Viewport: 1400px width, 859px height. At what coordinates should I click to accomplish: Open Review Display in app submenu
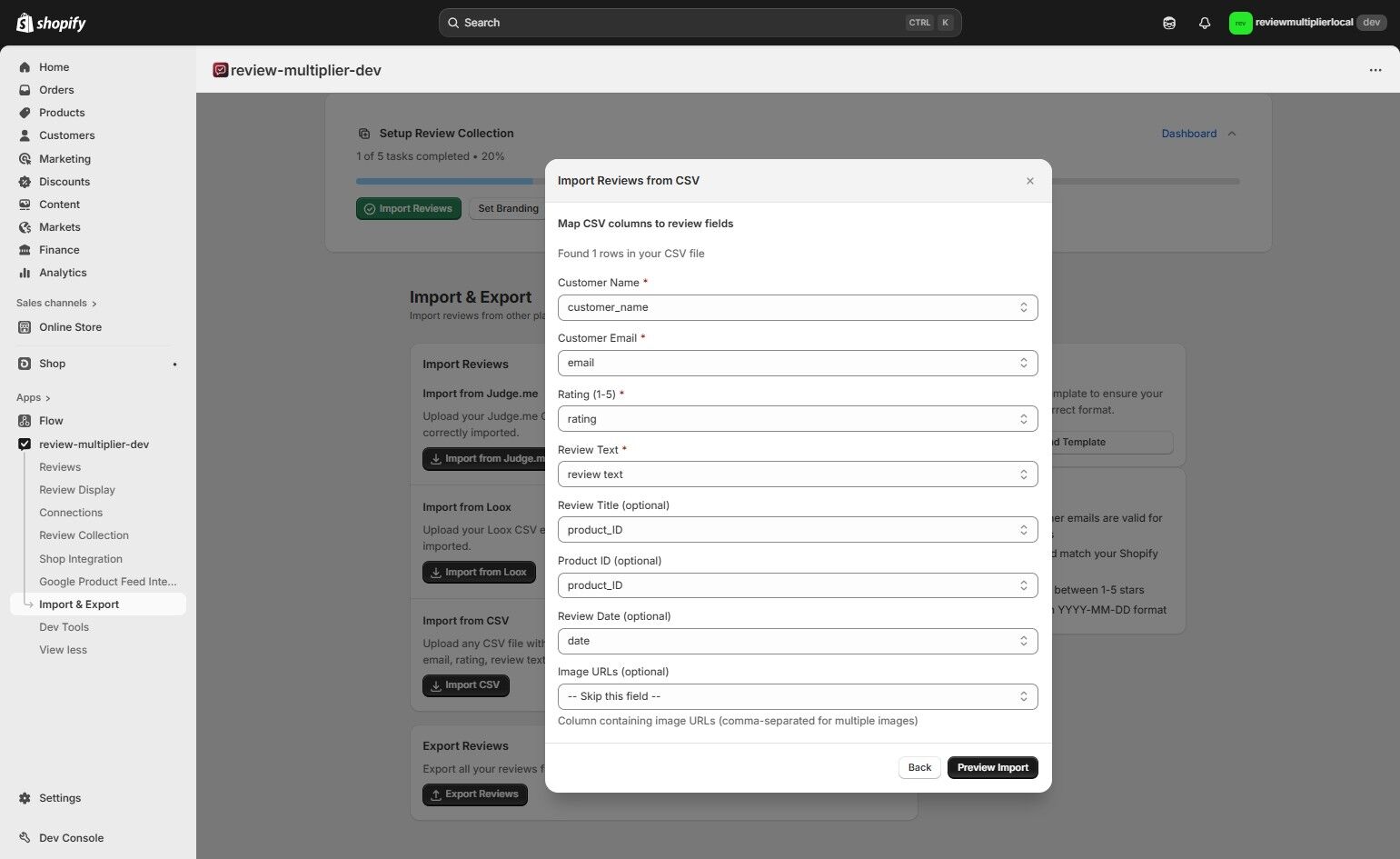coord(77,490)
